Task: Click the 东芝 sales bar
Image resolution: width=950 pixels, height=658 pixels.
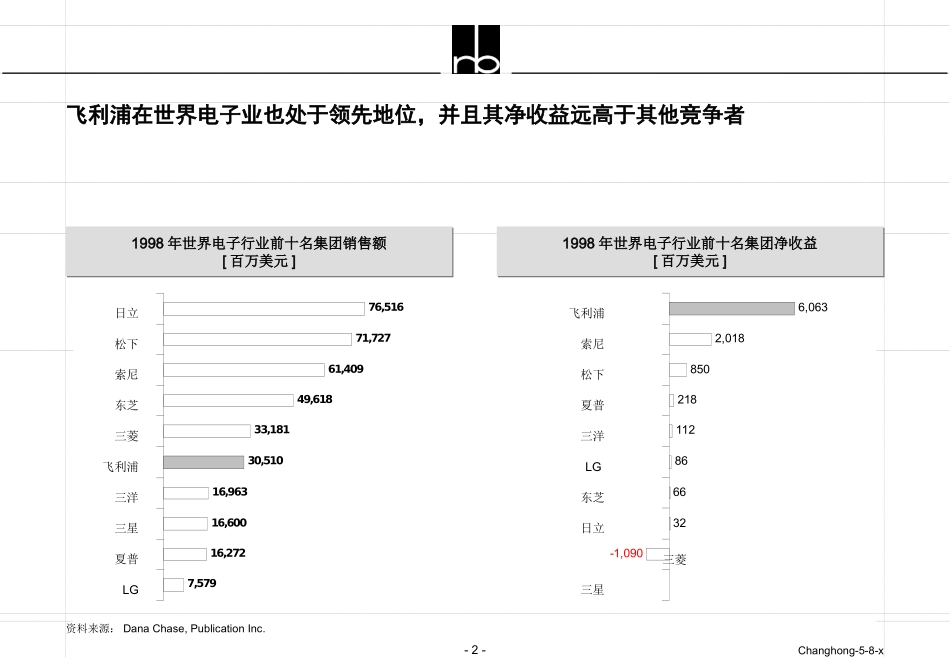Action: click(228, 400)
